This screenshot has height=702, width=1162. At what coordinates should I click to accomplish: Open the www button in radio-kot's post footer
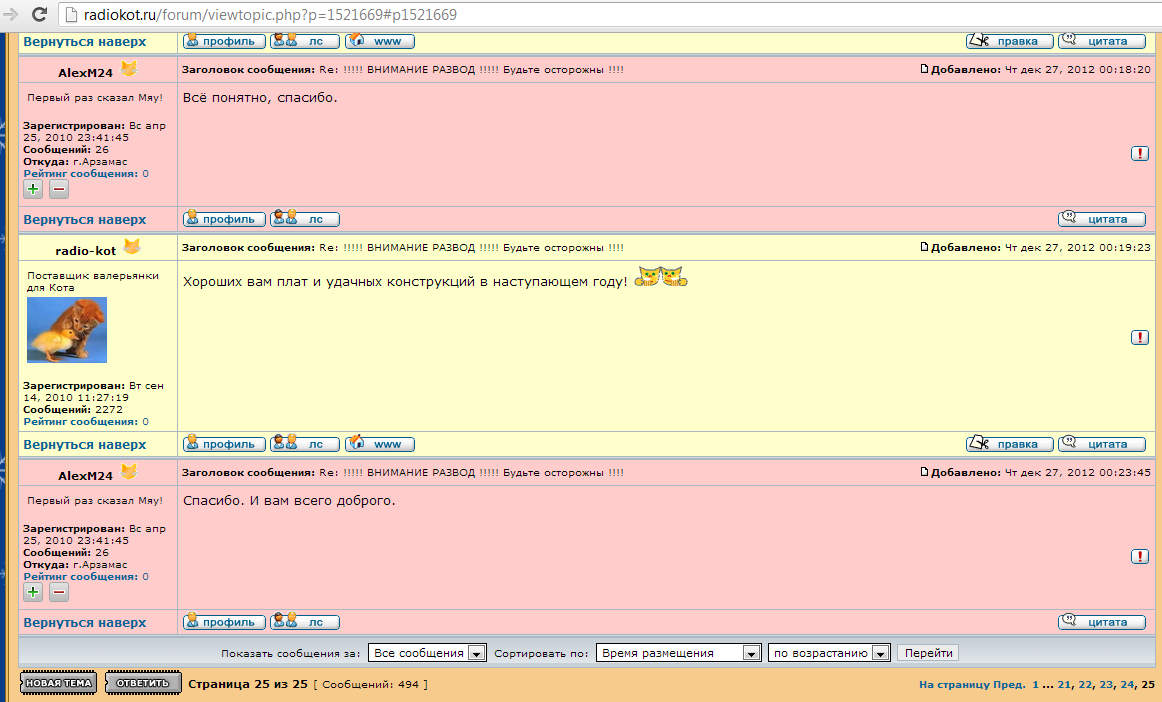click(x=380, y=444)
